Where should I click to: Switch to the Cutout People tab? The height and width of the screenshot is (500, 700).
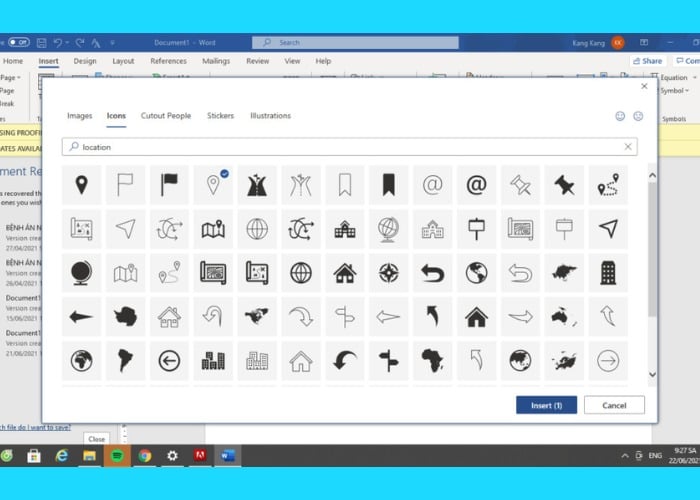166,116
